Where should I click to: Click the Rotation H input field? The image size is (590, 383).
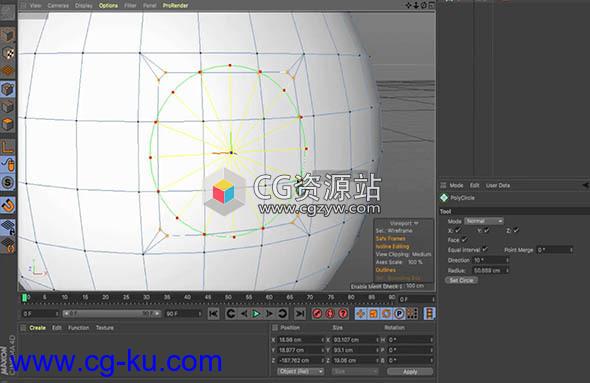pyautogui.click(x=410, y=340)
